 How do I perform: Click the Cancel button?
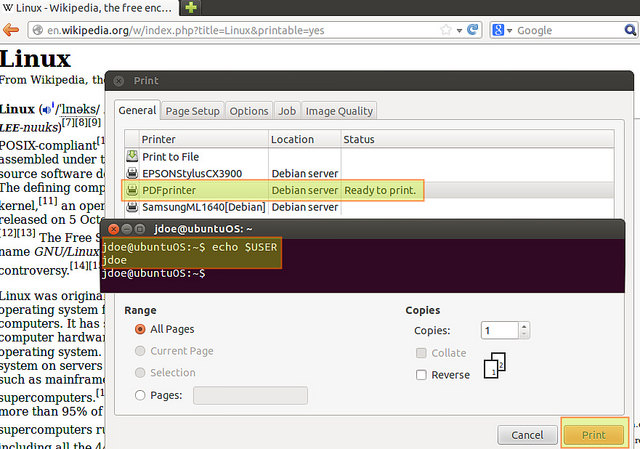coord(527,435)
